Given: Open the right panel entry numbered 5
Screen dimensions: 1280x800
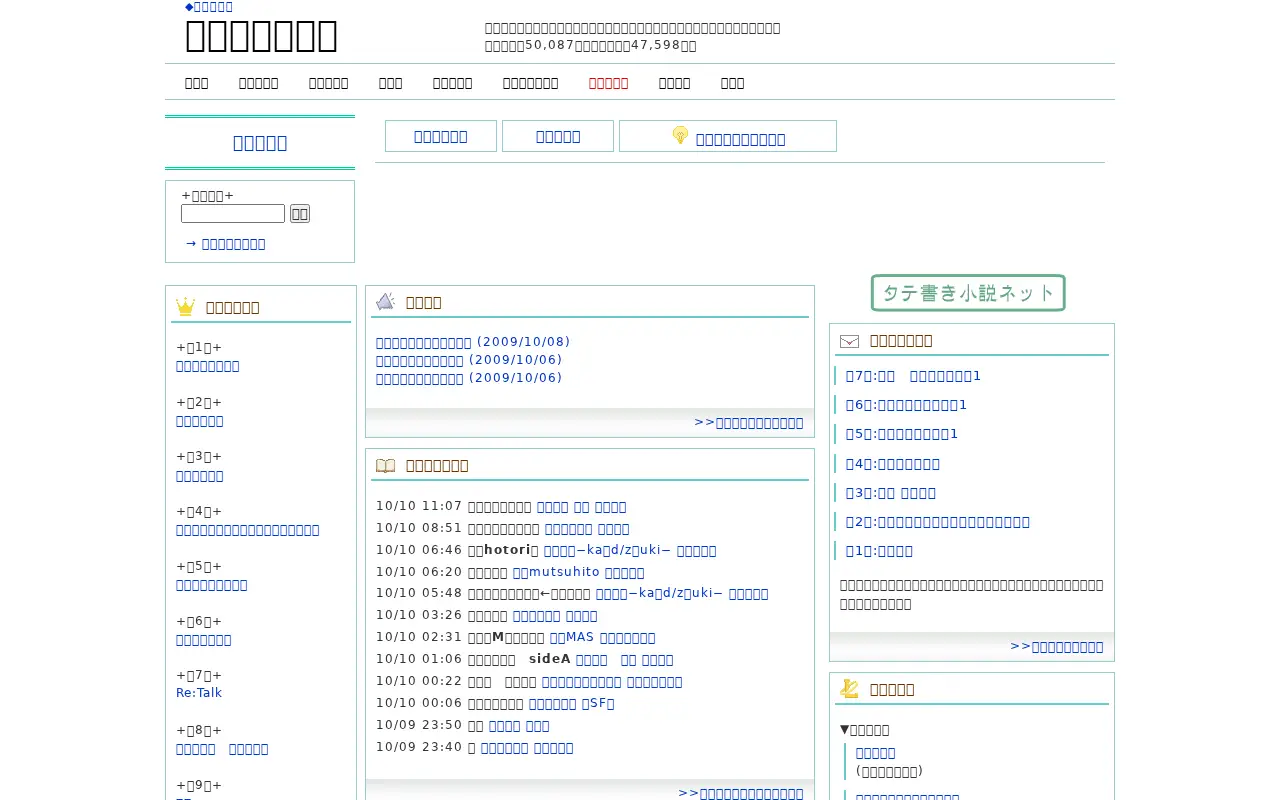Looking at the screenshot, I should click(902, 434).
